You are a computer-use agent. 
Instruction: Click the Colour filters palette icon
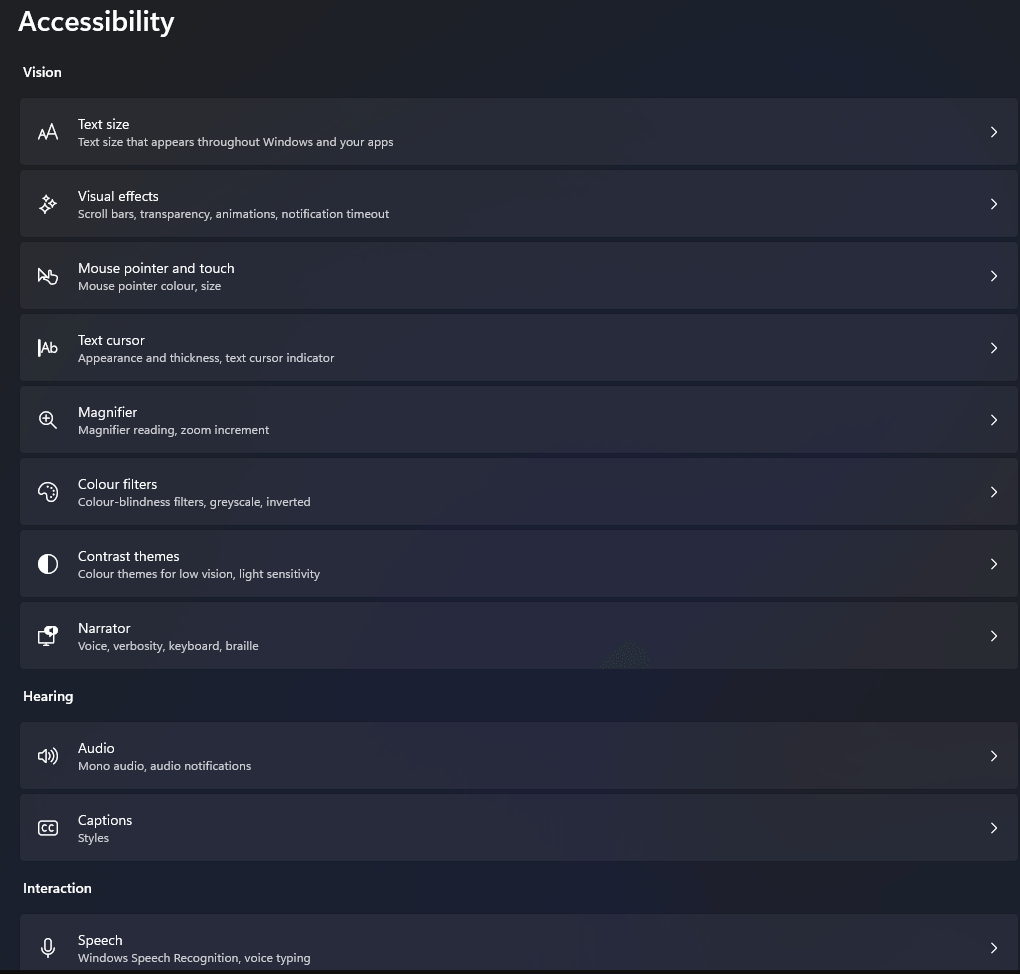coord(47,493)
